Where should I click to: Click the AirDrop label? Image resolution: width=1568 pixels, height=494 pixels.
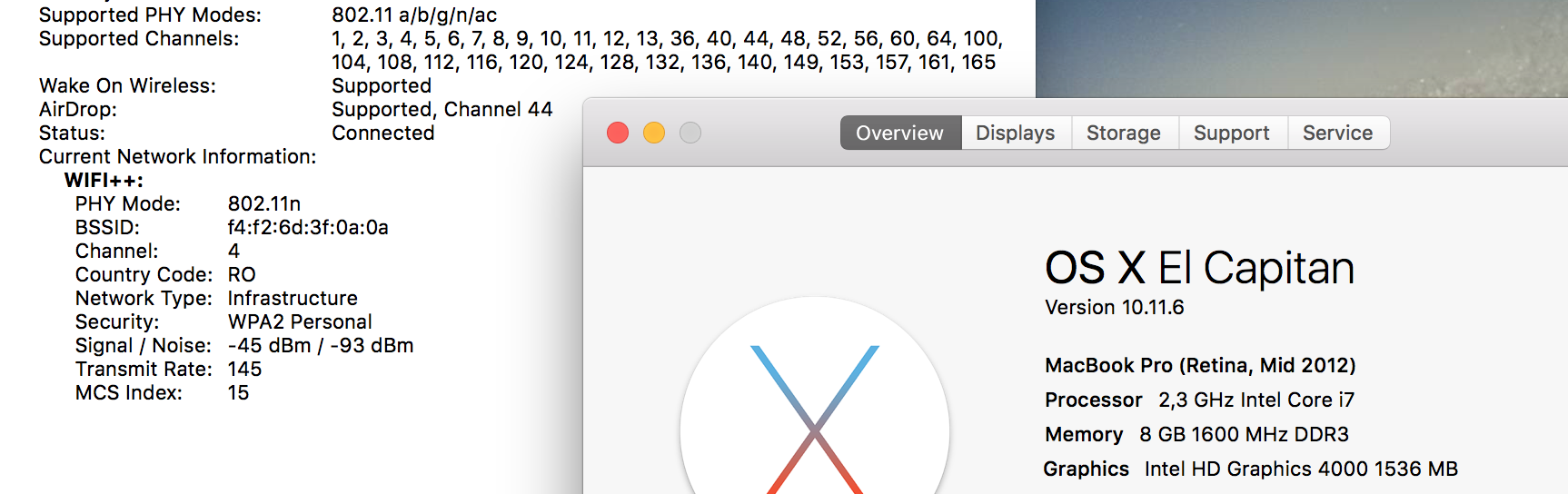coord(78,109)
